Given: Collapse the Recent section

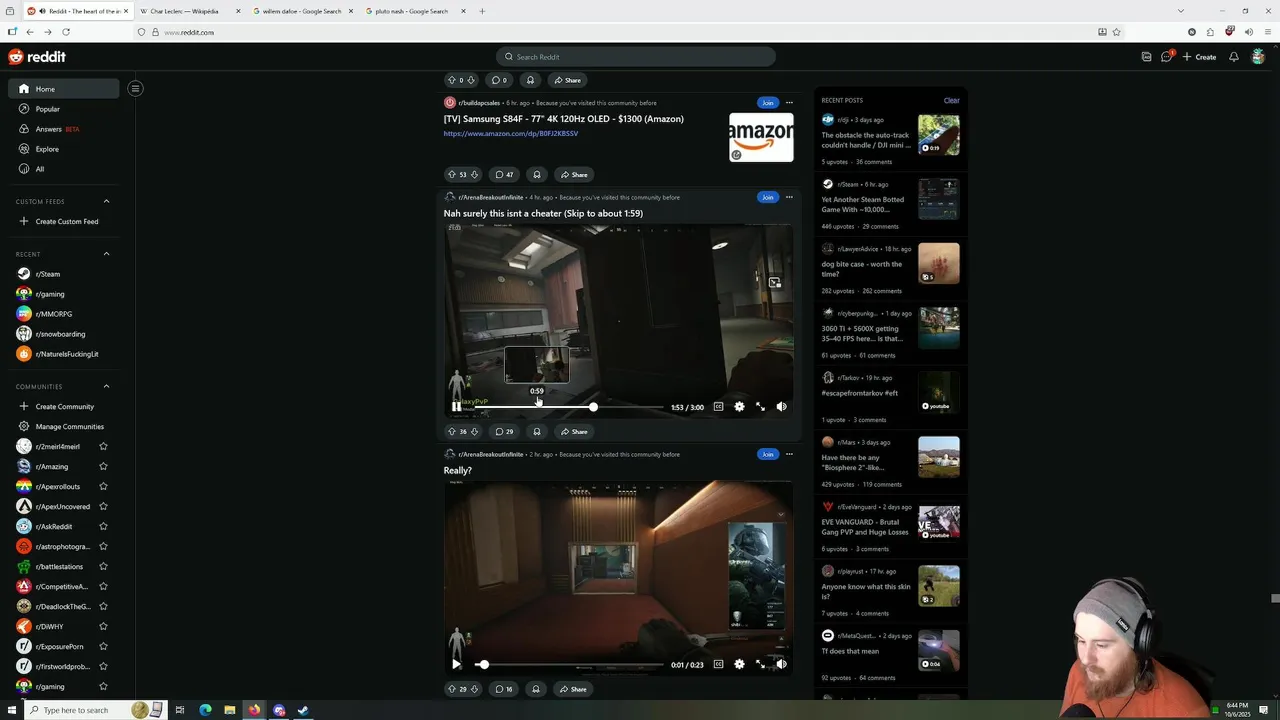Looking at the screenshot, I should (x=107, y=254).
